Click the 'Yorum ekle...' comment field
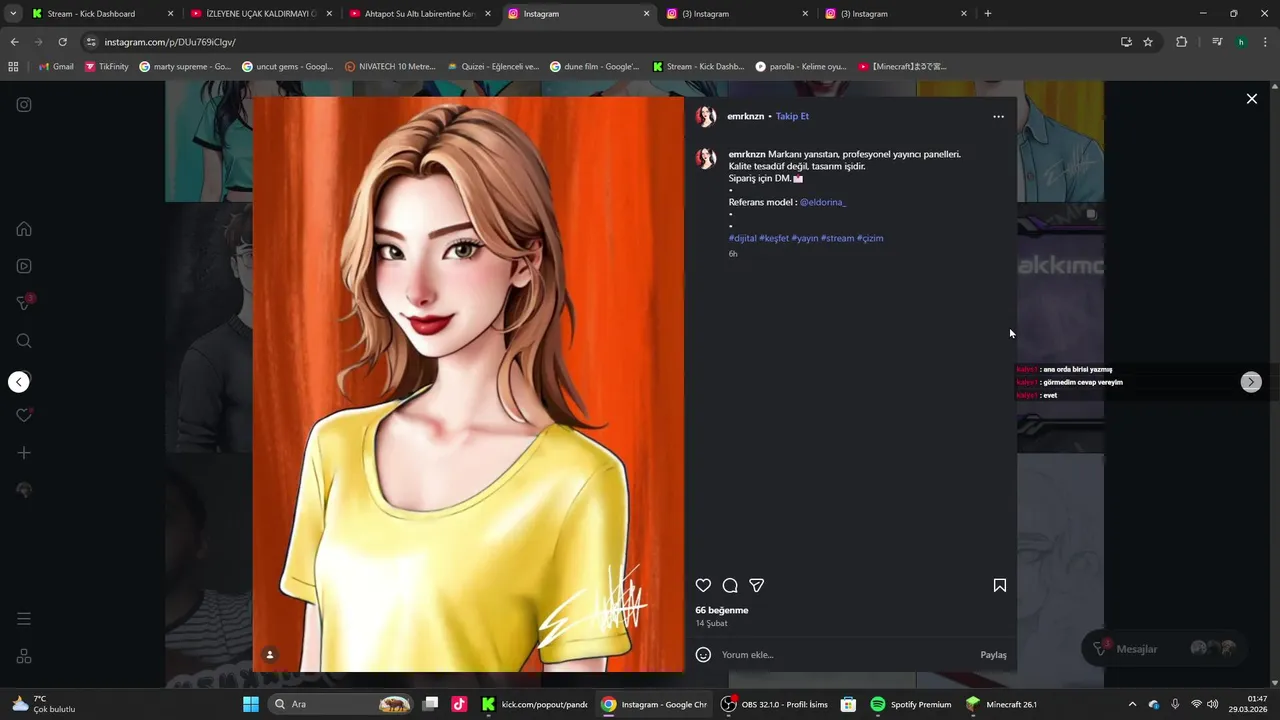 coord(845,655)
